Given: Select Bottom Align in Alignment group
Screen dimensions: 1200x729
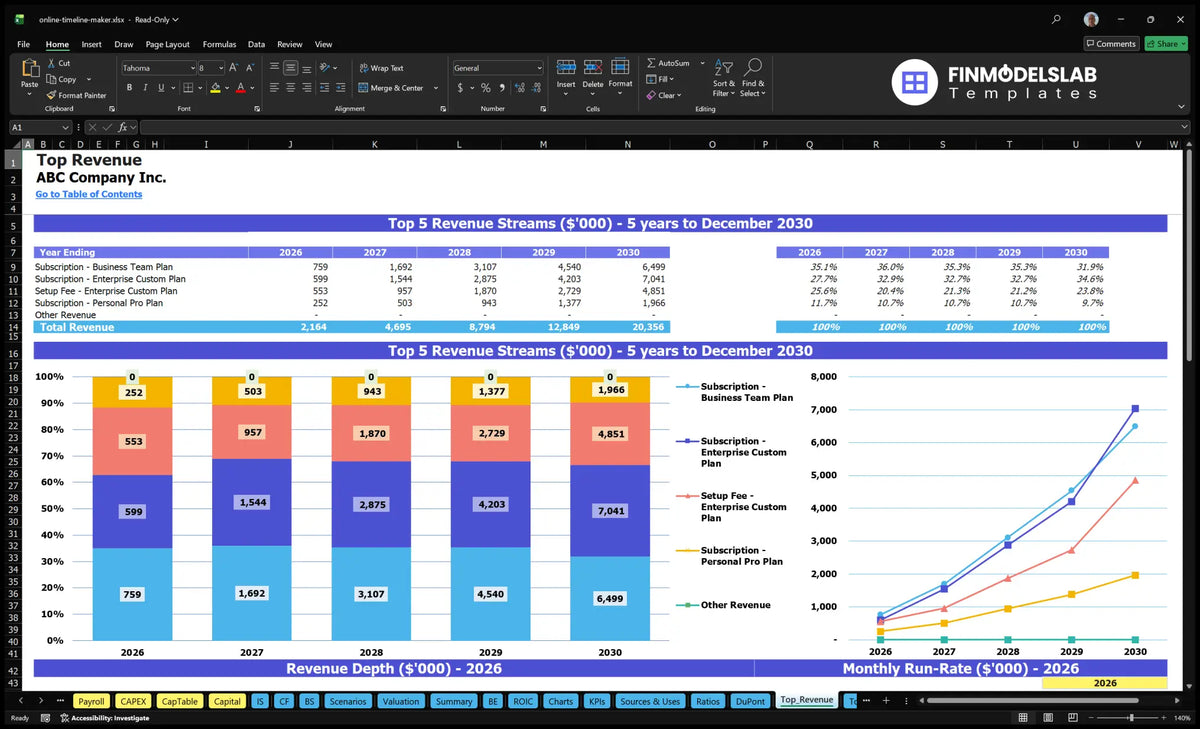Looking at the screenshot, I should click(306, 68).
